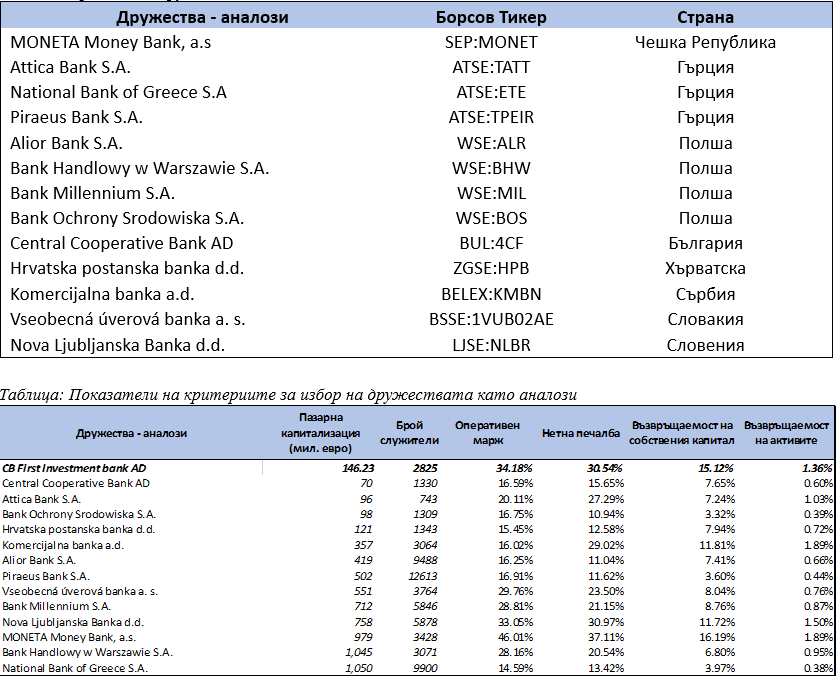
Task: Click the 'BELEX:KMBN' ticker cell
Action: [x=490, y=295]
